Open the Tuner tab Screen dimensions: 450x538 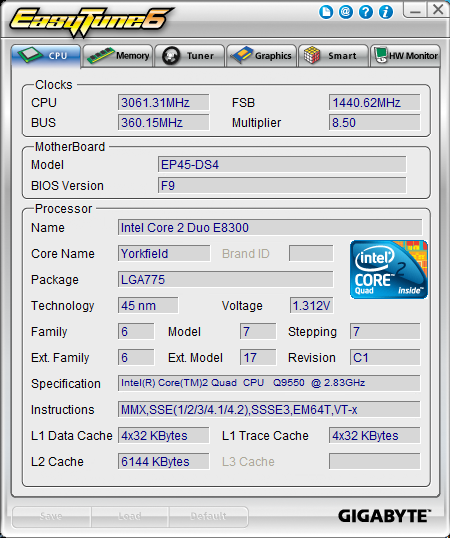[x=190, y=56]
